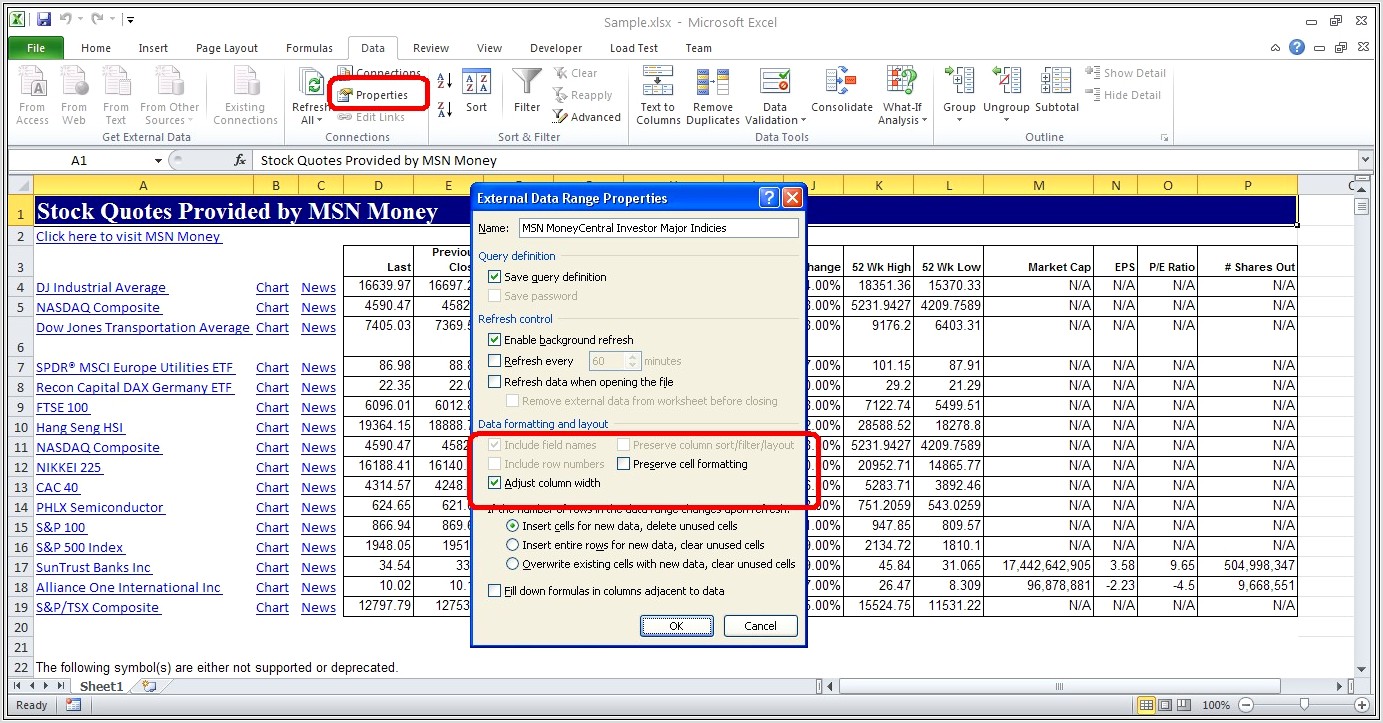Image resolution: width=1383 pixels, height=723 pixels.
Task: Click OK in properties dialog
Action: pos(676,626)
